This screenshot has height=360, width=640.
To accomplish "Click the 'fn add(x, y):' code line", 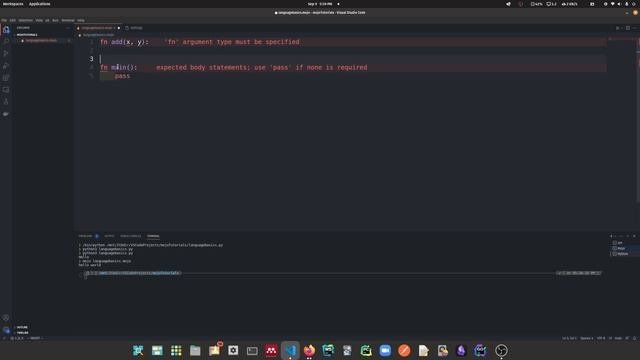I will (x=124, y=42).
